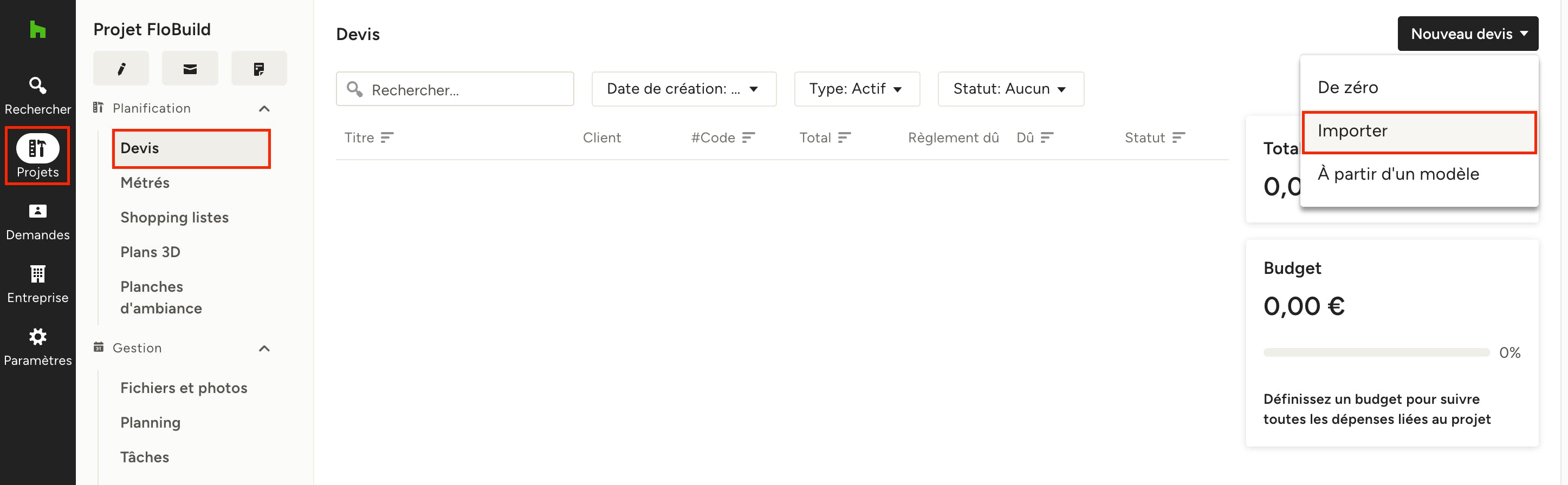Go to Demandes in sidebar

pos(38,222)
